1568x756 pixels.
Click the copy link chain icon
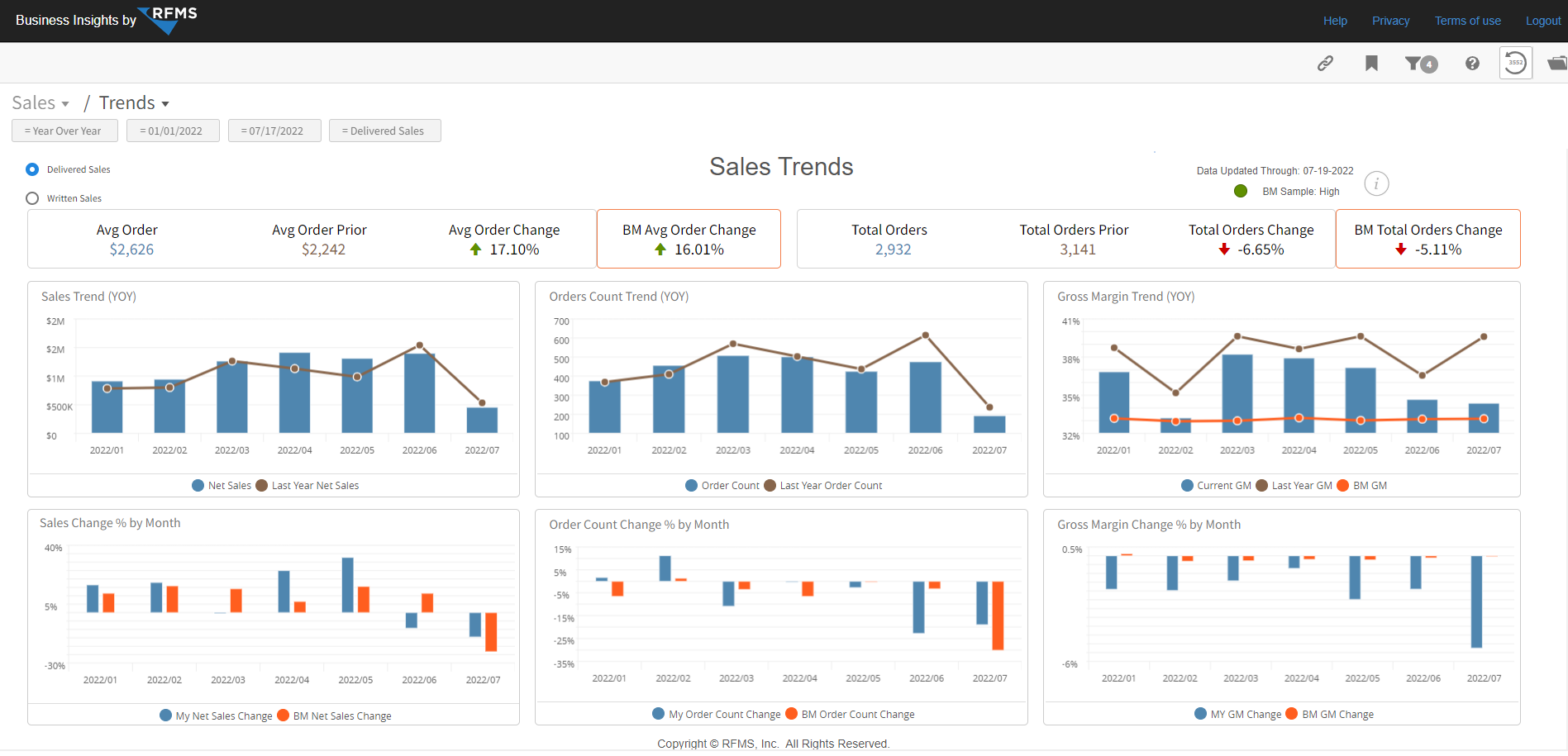coord(1325,63)
